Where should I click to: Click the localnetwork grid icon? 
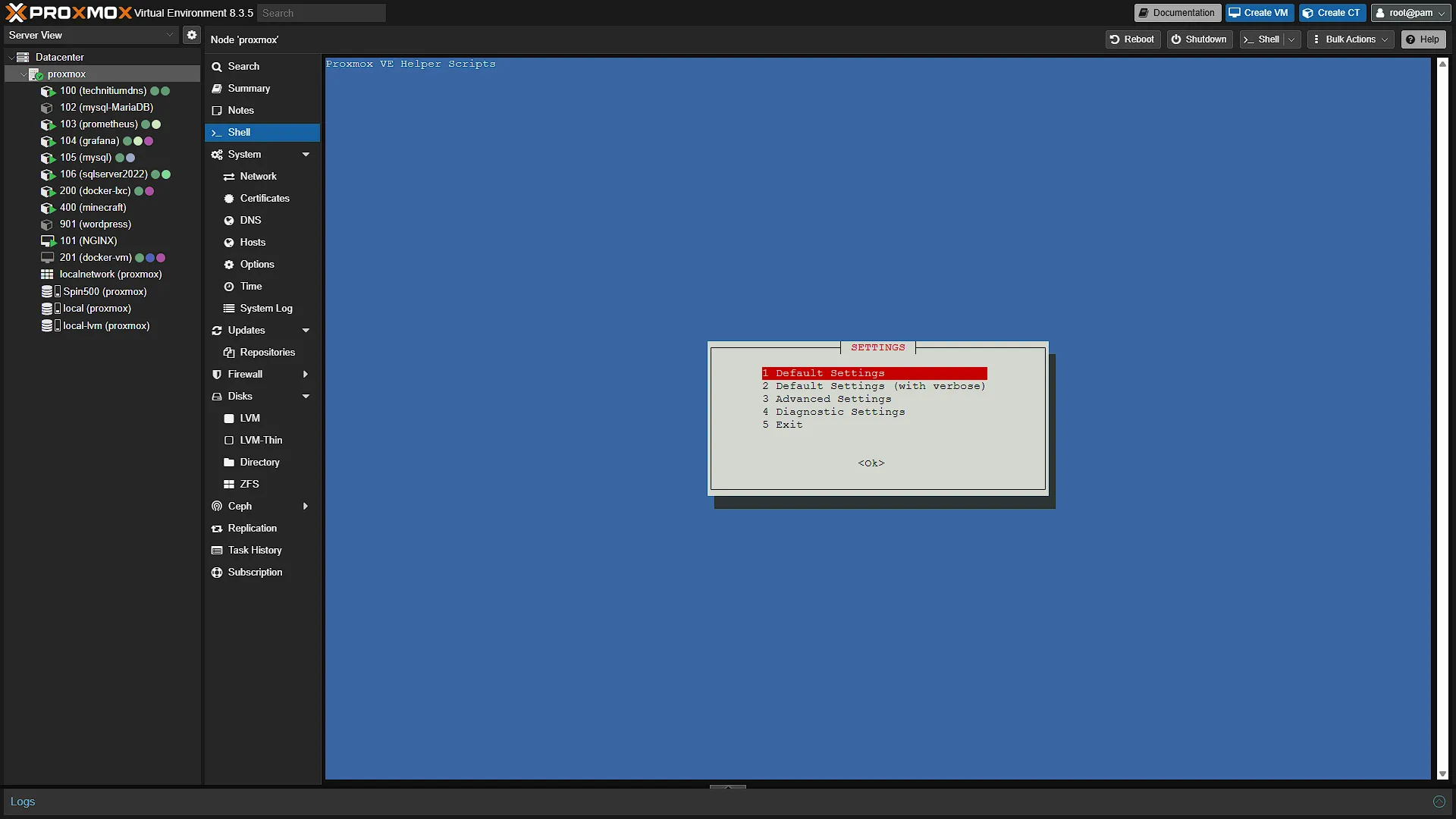47,275
